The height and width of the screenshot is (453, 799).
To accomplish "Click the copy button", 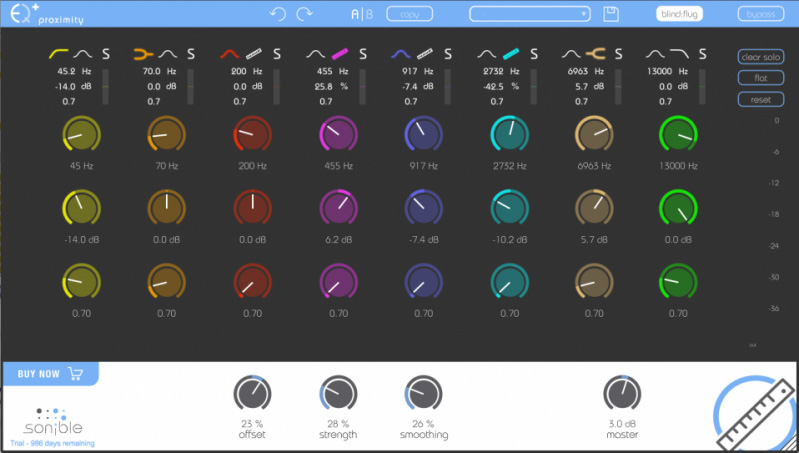I will point(410,14).
